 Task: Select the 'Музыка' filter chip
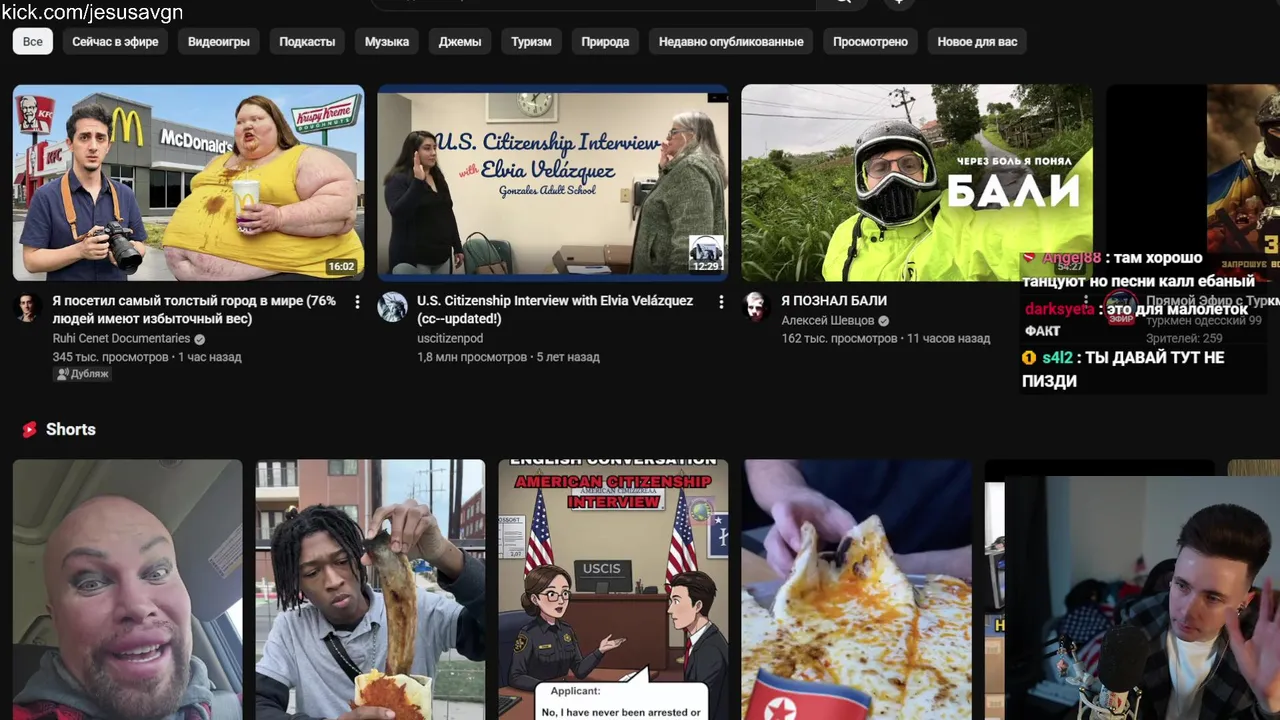point(387,41)
